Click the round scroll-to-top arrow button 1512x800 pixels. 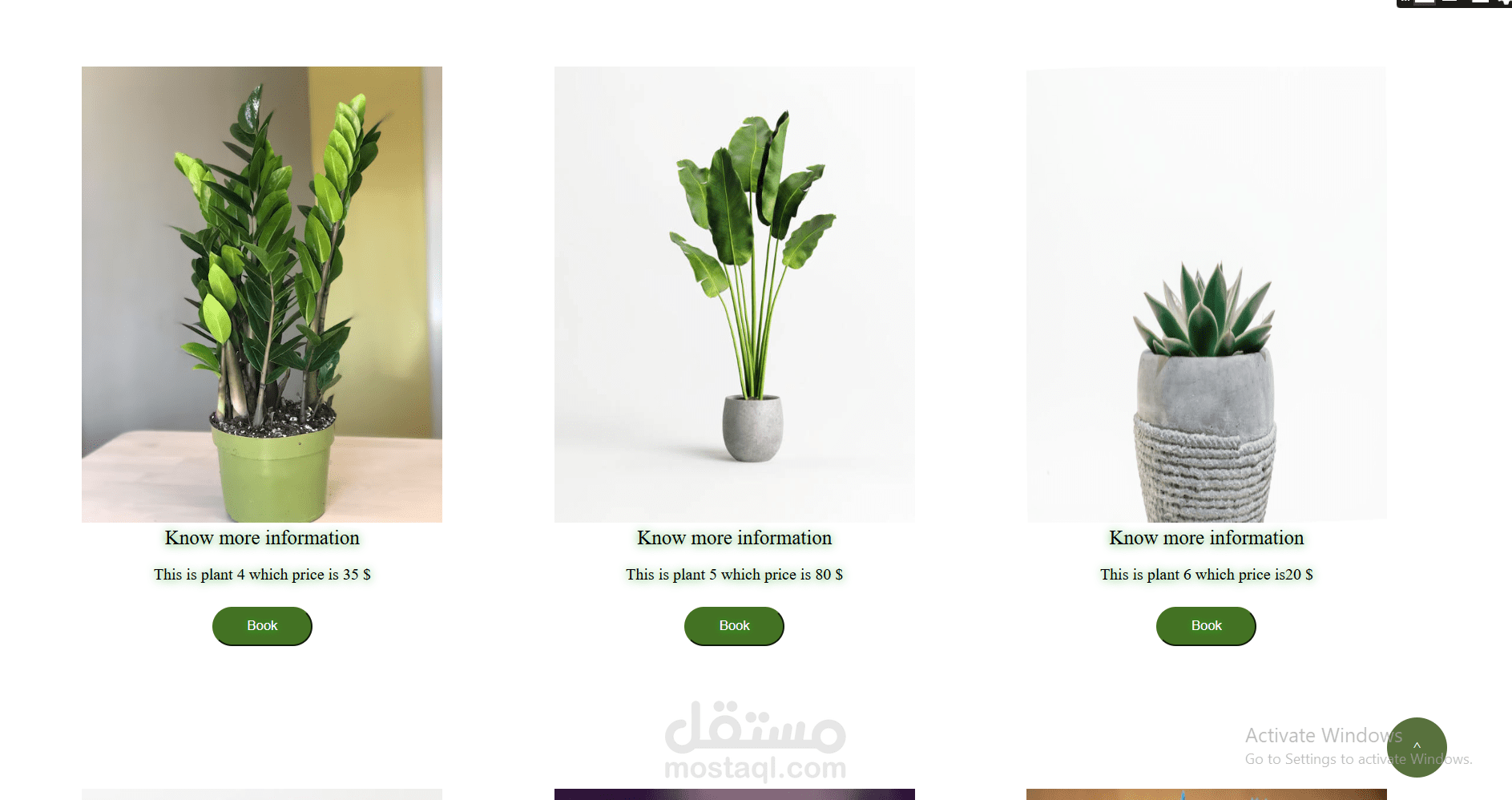click(1417, 747)
